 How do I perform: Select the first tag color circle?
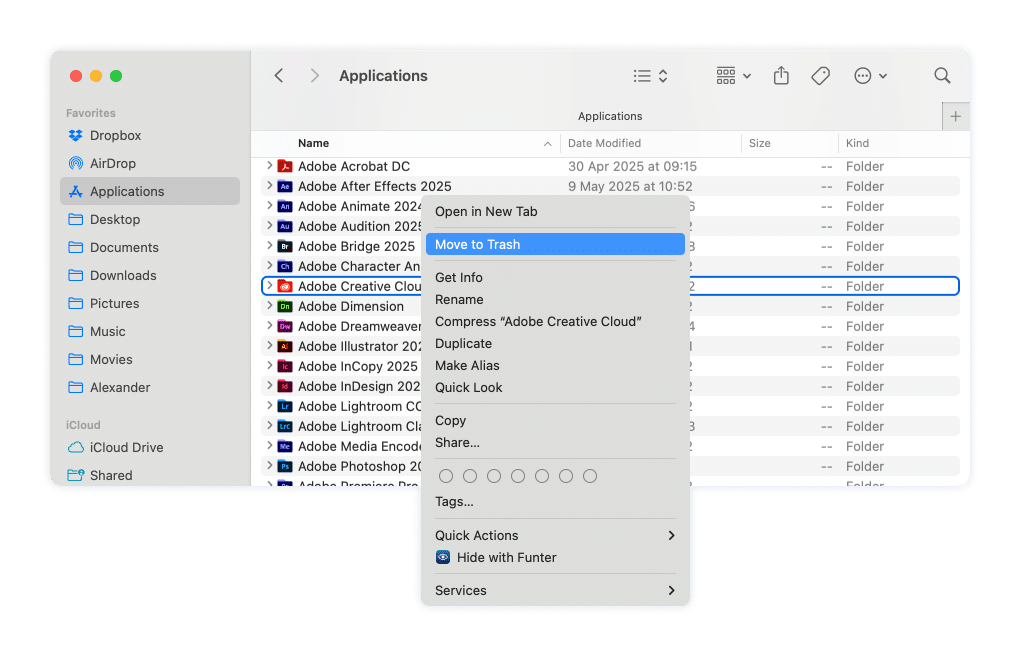(x=446, y=476)
